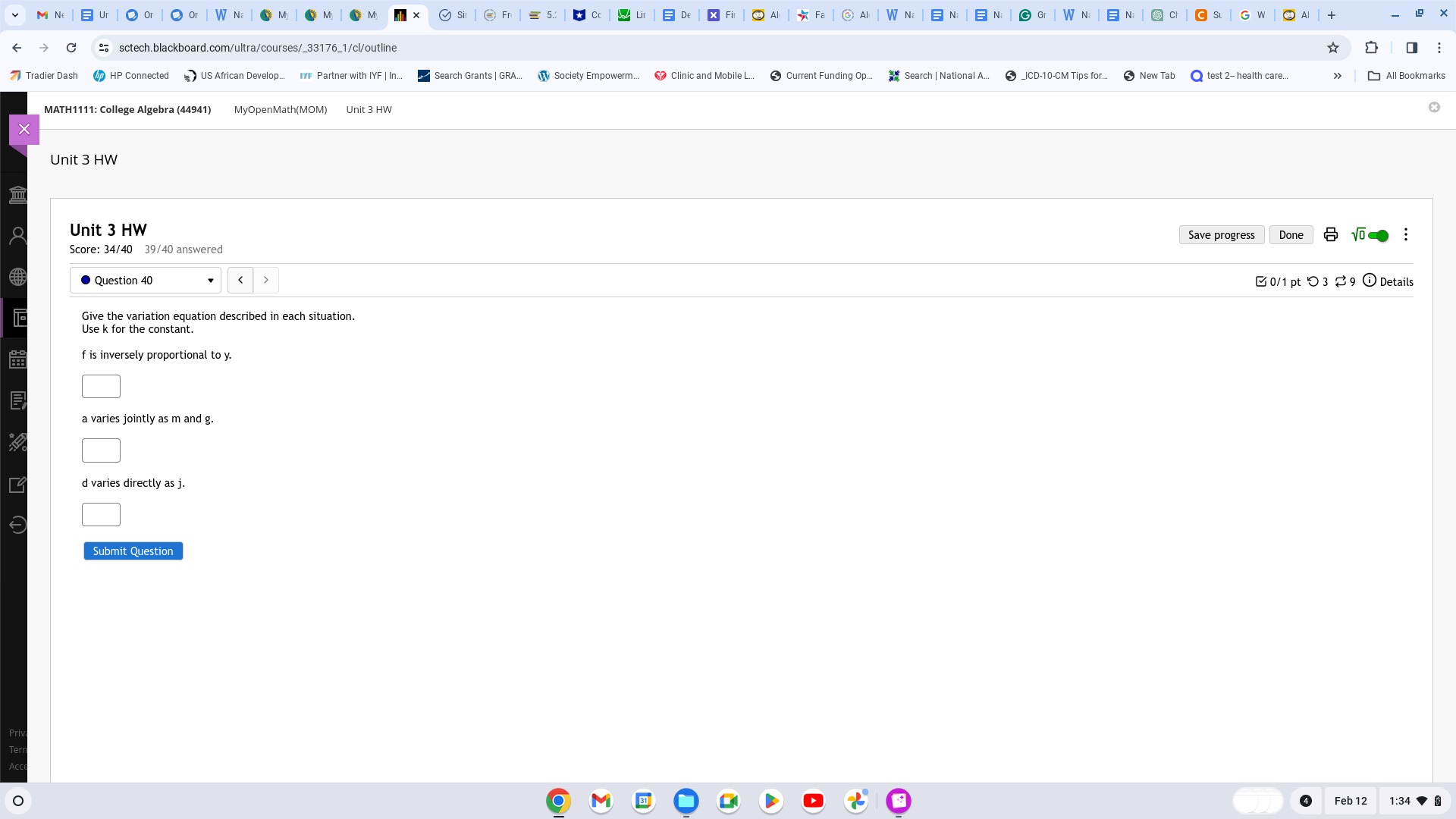Viewport: 1456px width, 819px height.
Task: Expand the hidden bookmarks overflow chevron
Action: 1338,75
